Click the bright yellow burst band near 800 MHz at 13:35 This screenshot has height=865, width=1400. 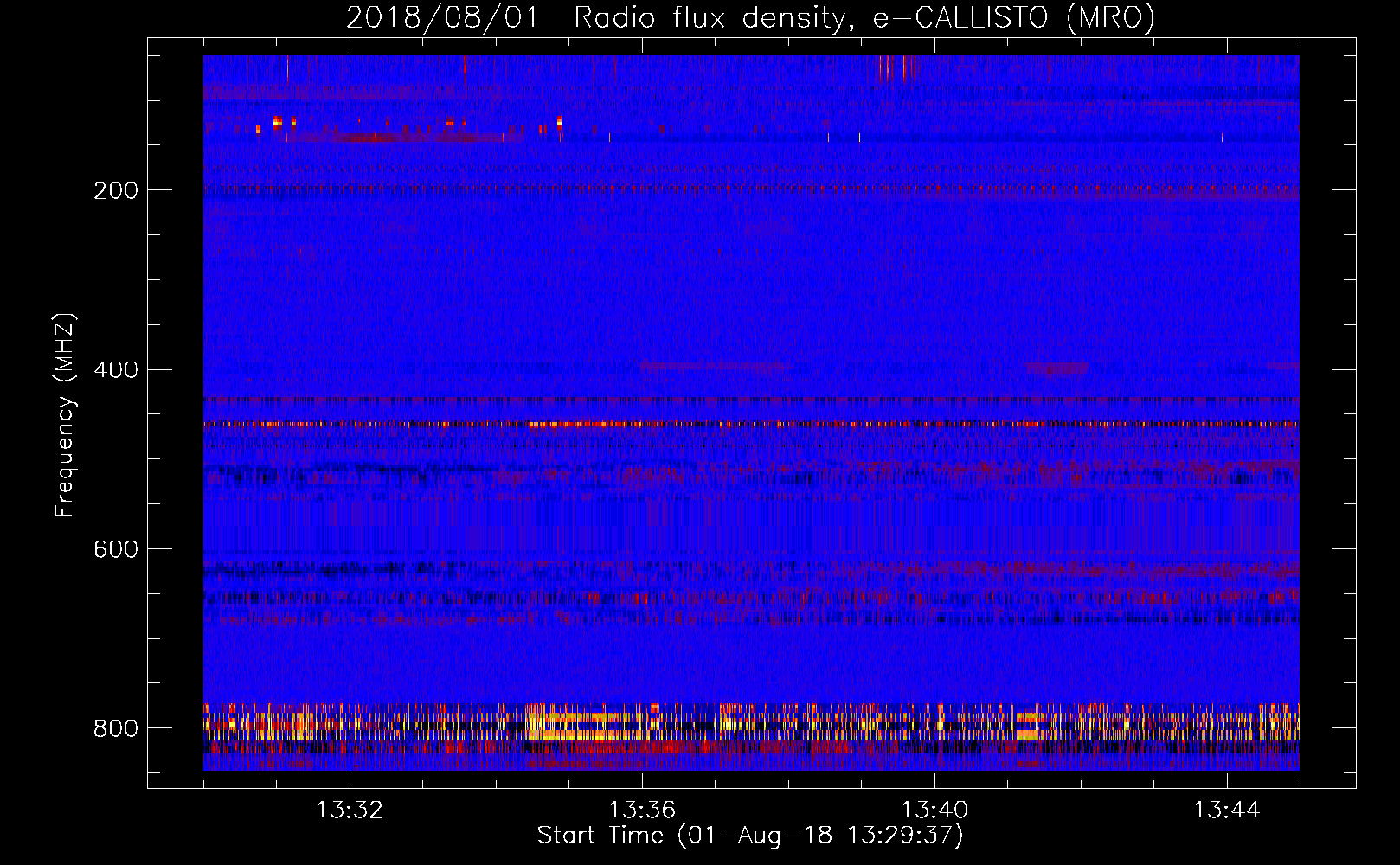tap(584, 725)
